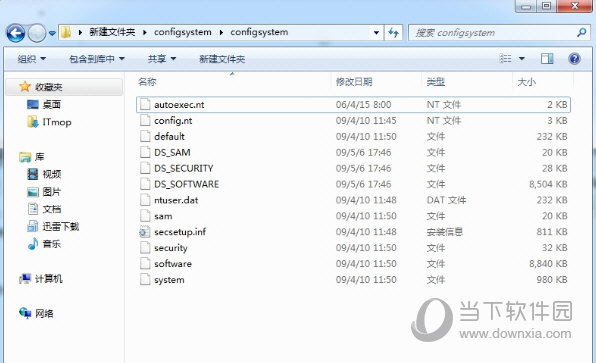Select 新建文件夹 in the address breadcrumb
This screenshot has height=363, width=596.
[x=112, y=32]
